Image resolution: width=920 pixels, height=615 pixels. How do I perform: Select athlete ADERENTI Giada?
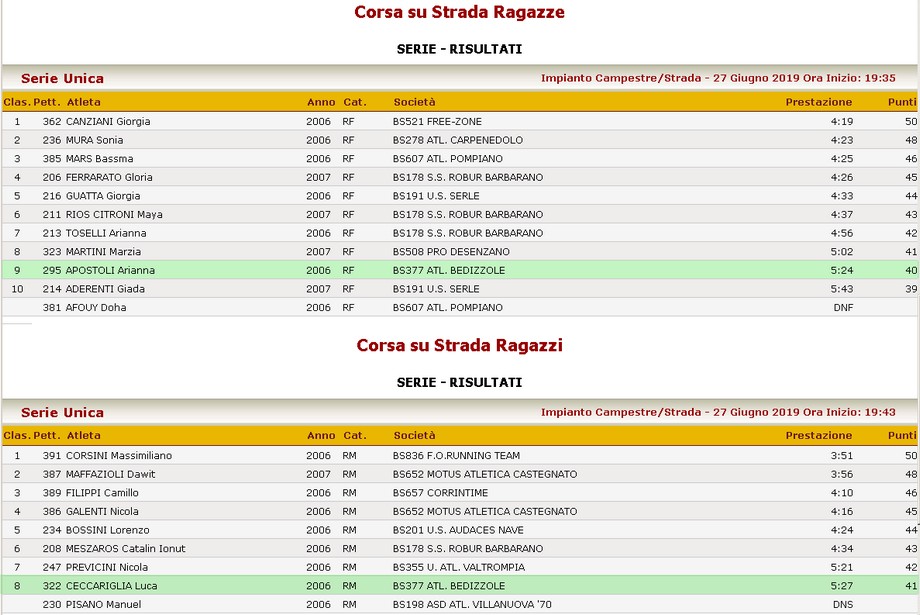pyautogui.click(x=105, y=289)
